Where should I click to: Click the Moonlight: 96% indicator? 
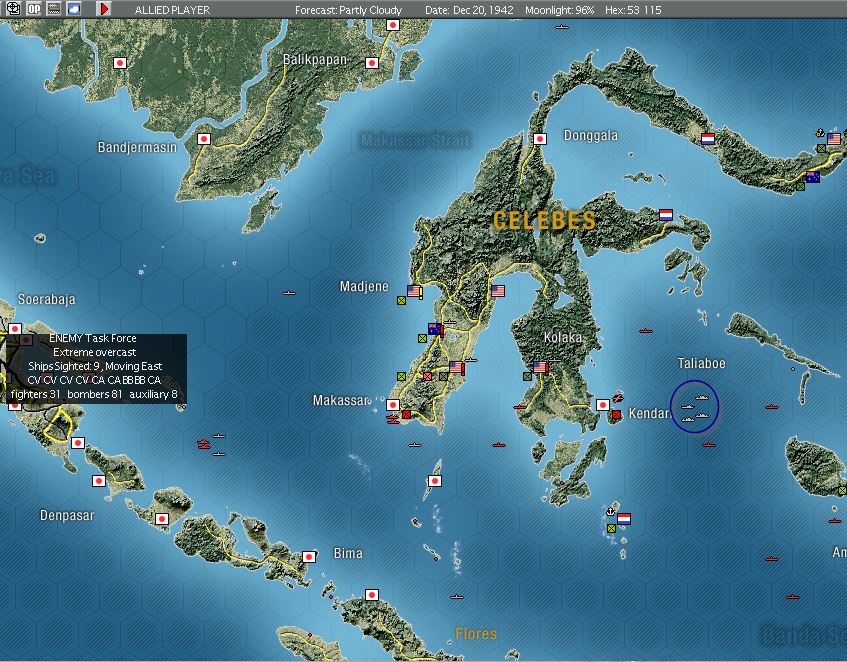tap(559, 10)
